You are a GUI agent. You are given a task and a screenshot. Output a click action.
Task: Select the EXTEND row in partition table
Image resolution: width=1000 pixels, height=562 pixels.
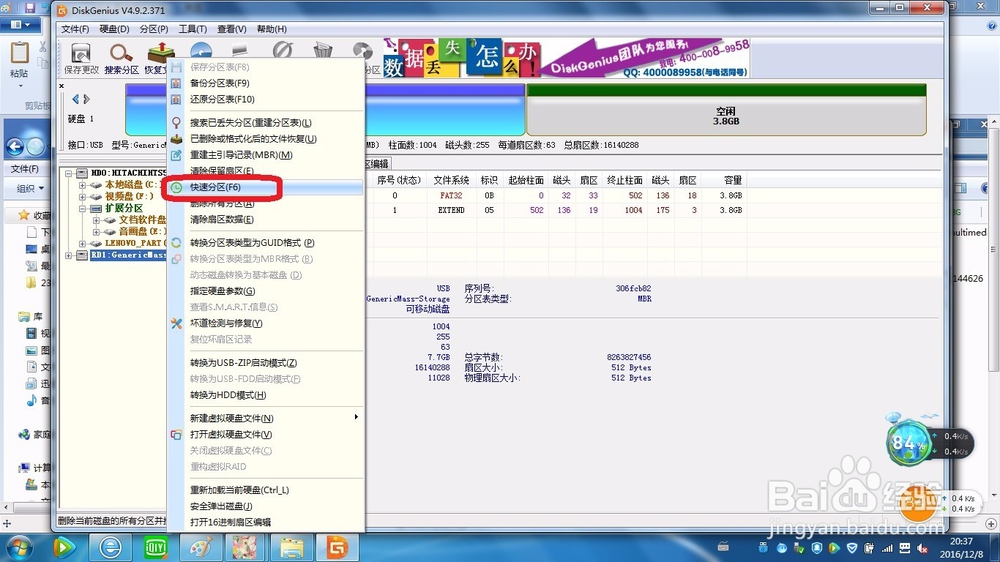tap(558, 210)
